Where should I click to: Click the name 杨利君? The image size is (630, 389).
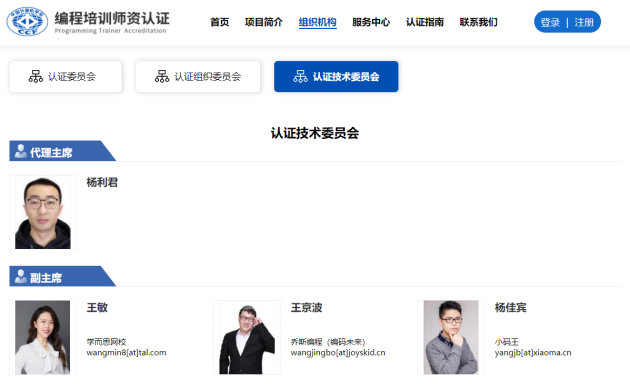tap(102, 182)
